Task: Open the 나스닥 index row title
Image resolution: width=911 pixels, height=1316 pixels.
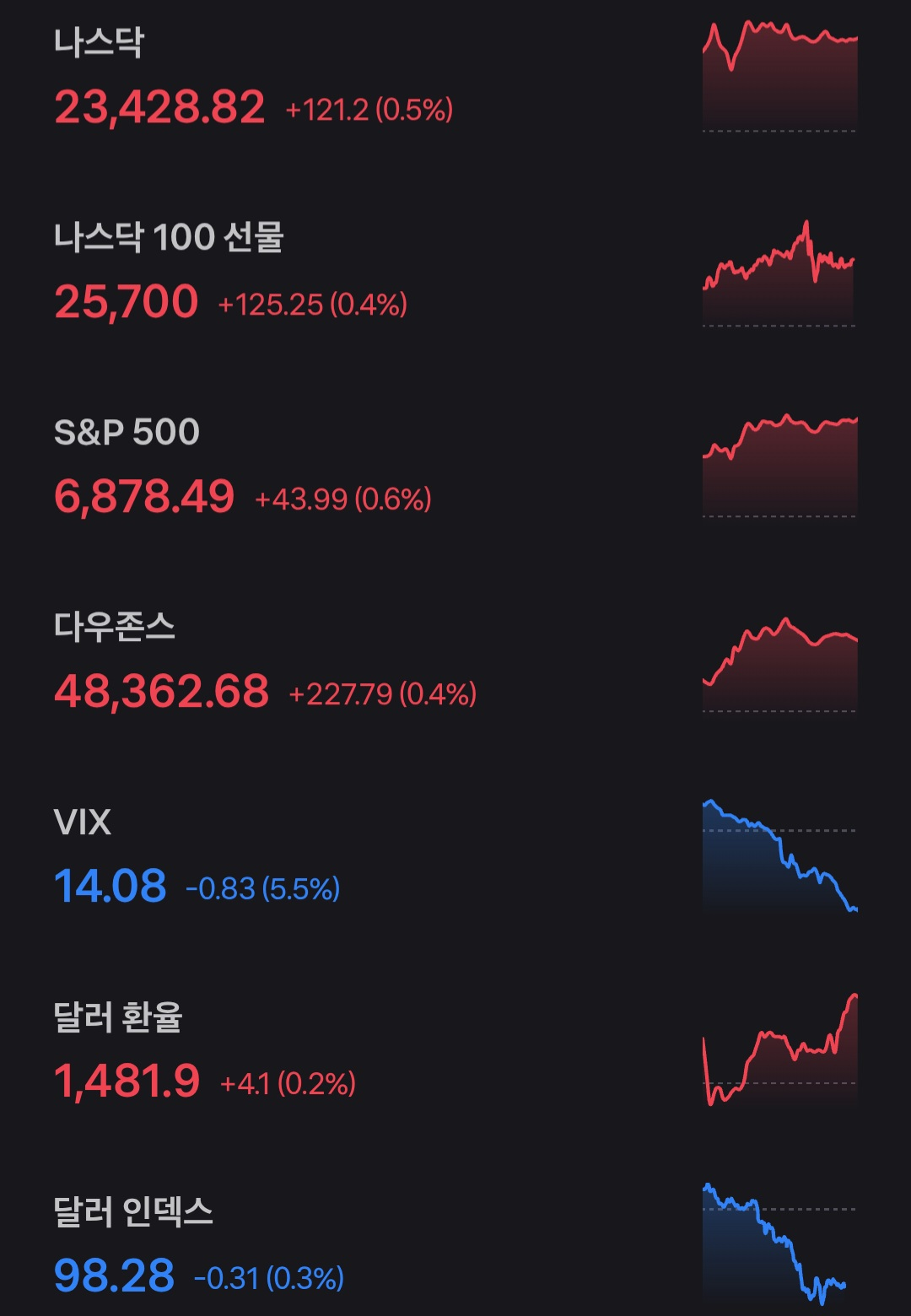Action: tap(100, 43)
